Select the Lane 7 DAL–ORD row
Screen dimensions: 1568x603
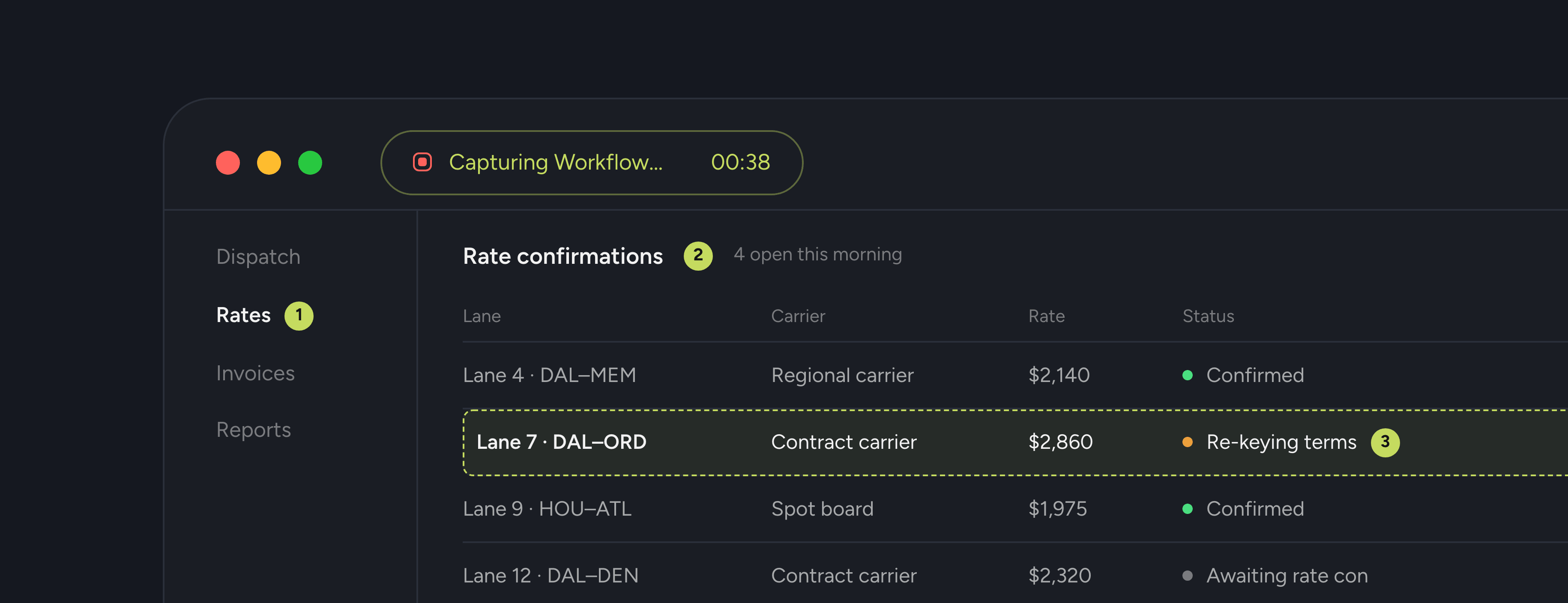pos(1015,442)
